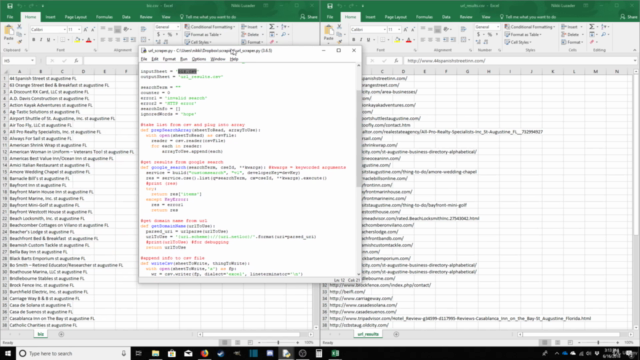Open Excel from the taskbar
Viewport: 640px width, 360px height.
coord(335,353)
